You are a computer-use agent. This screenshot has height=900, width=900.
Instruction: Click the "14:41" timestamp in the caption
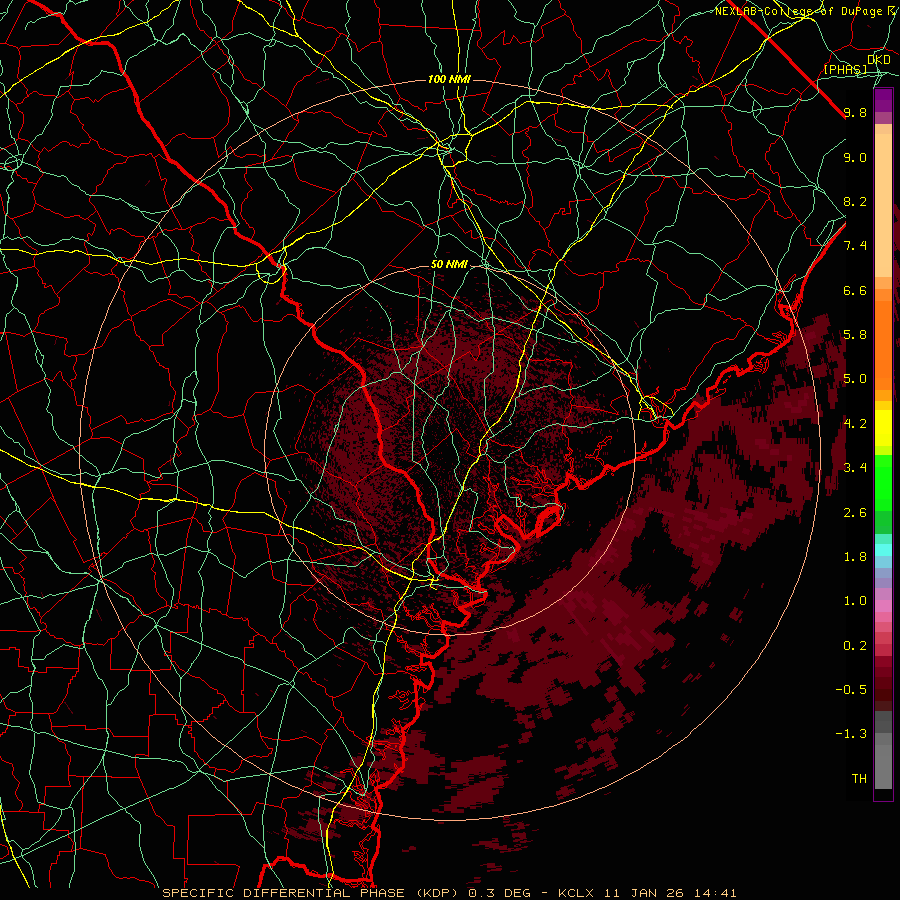coord(714,893)
